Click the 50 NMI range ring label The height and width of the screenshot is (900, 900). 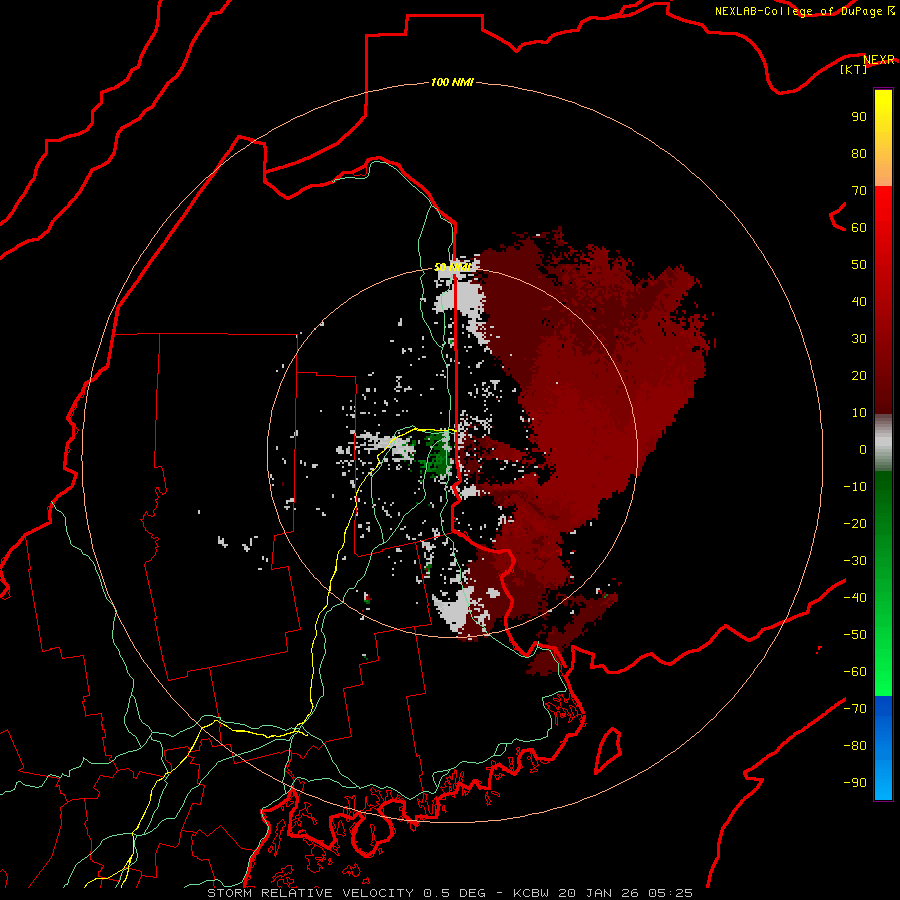pos(452,267)
